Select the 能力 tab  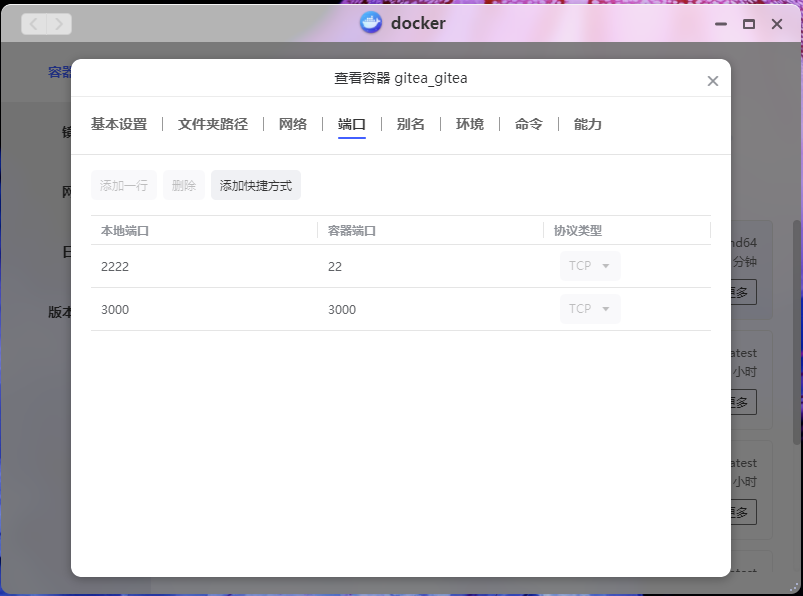[x=587, y=124]
